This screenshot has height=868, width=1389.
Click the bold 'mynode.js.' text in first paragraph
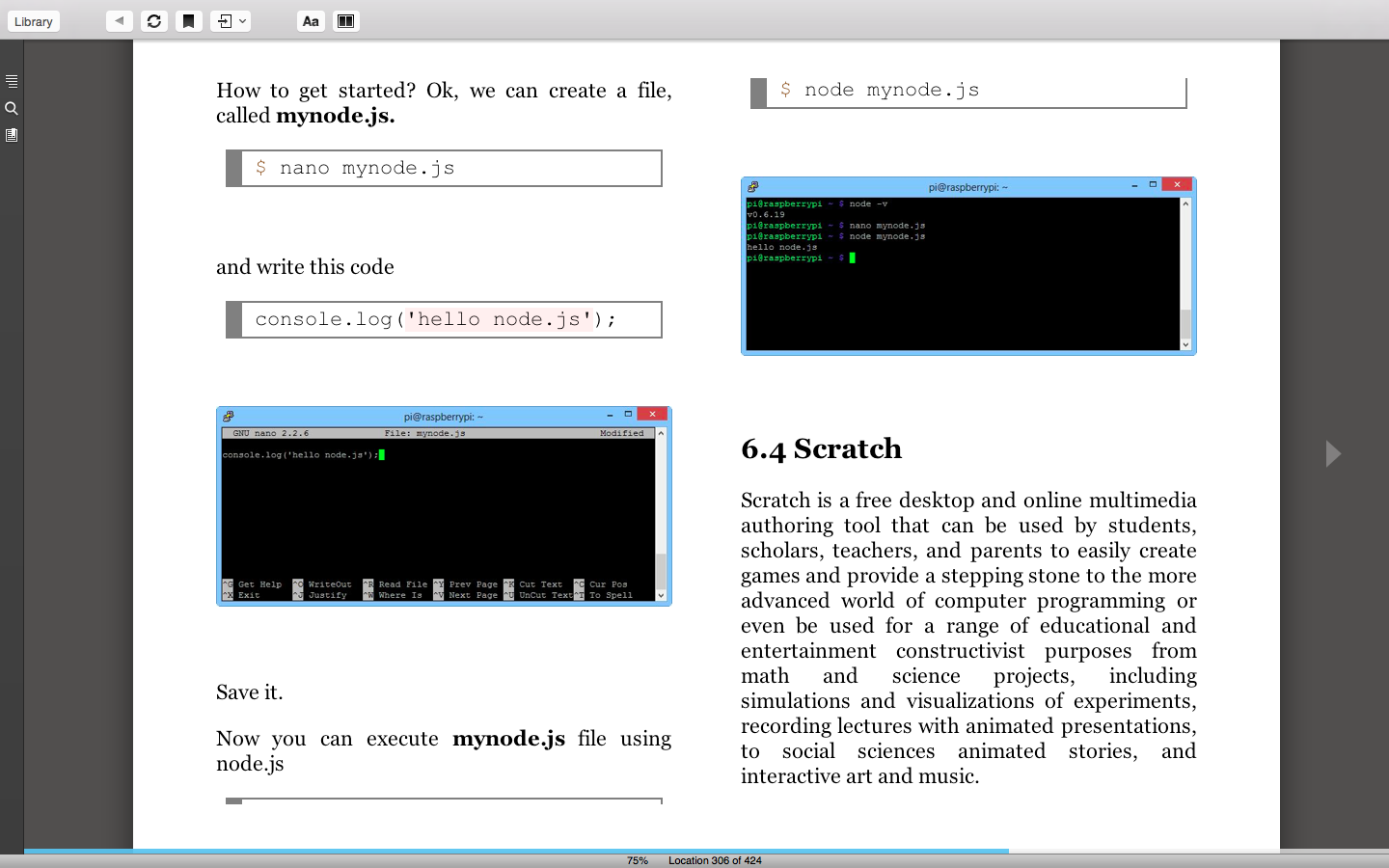coord(336,116)
